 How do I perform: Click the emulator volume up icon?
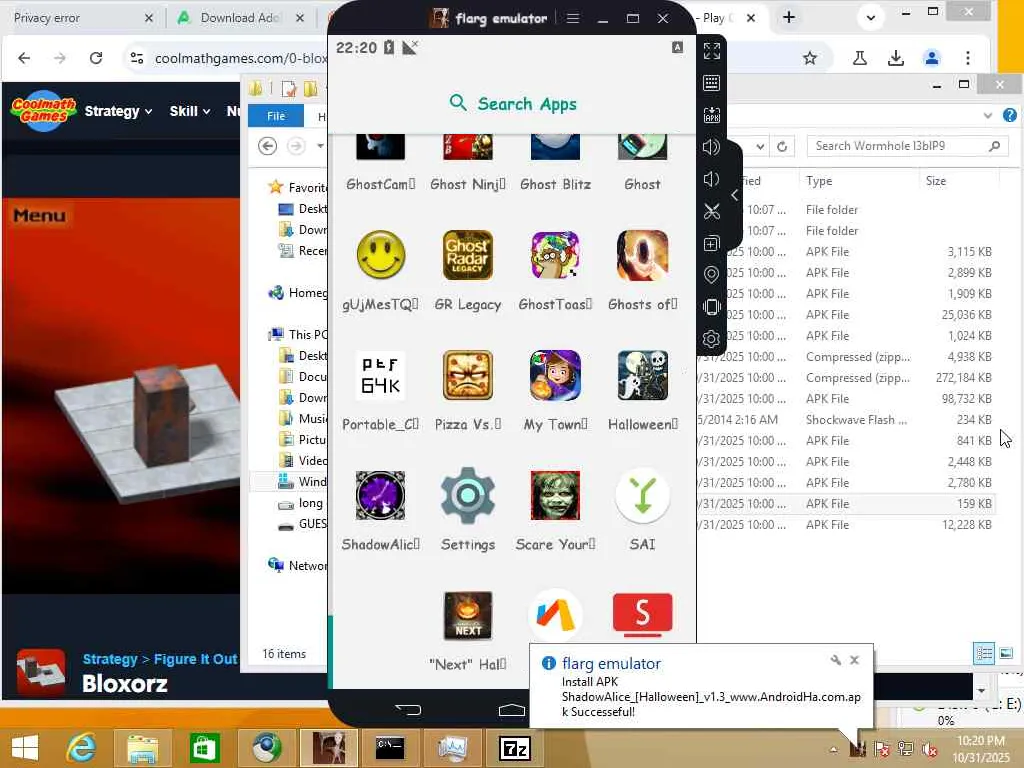pyautogui.click(x=712, y=147)
